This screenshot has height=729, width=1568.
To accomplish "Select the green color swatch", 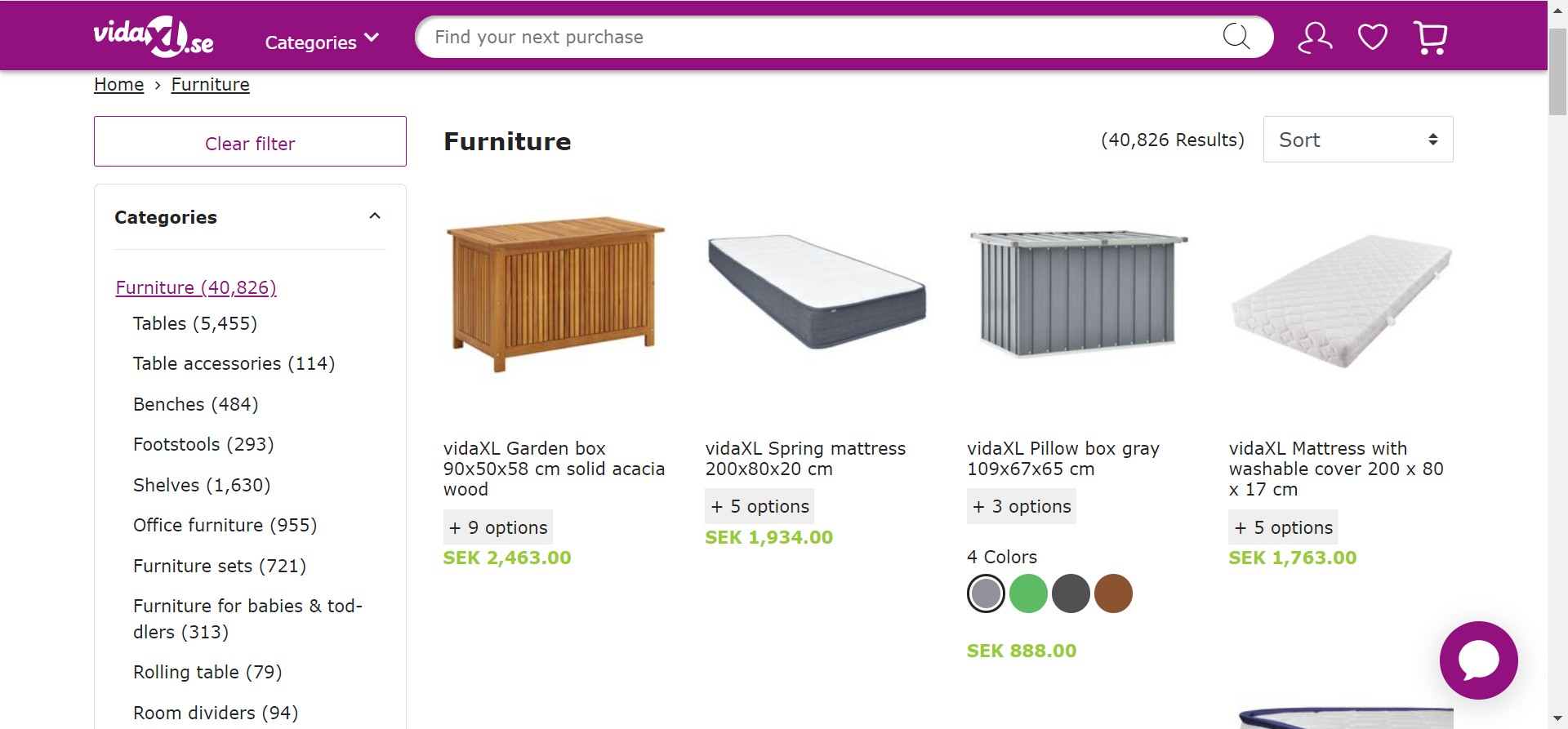I will (1028, 593).
